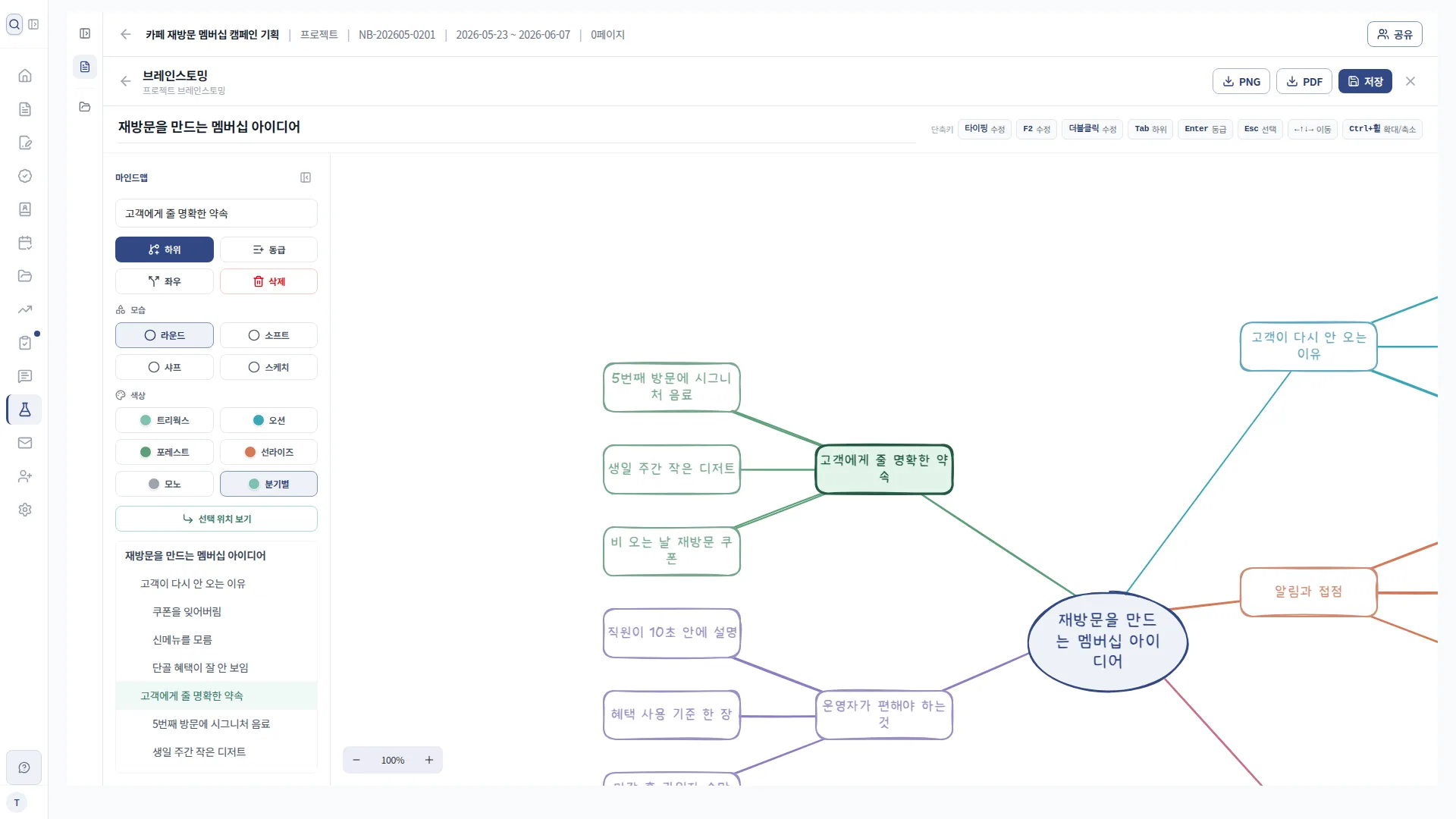Image resolution: width=1456 pixels, height=819 pixels.
Task: Open the lab flask icon in sidebar
Action: pyautogui.click(x=25, y=409)
